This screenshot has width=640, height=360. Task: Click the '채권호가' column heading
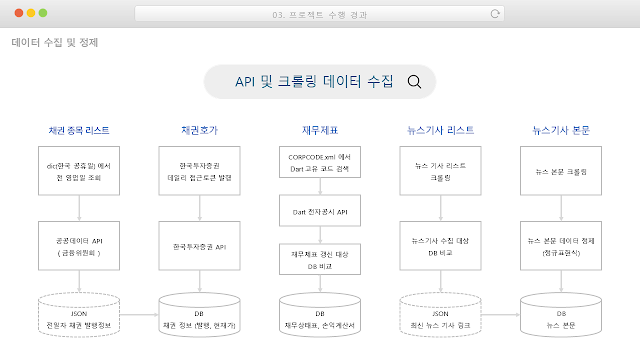click(x=200, y=130)
